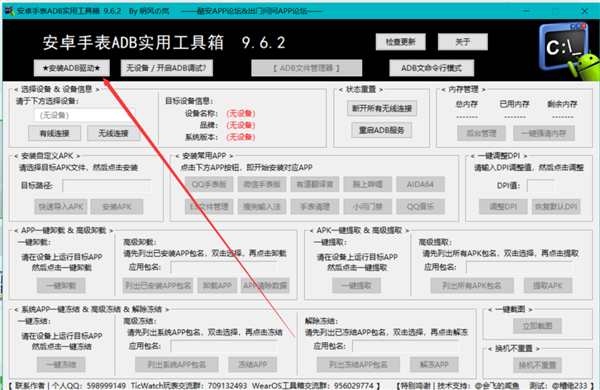Click 检查更新 button

coord(400,42)
